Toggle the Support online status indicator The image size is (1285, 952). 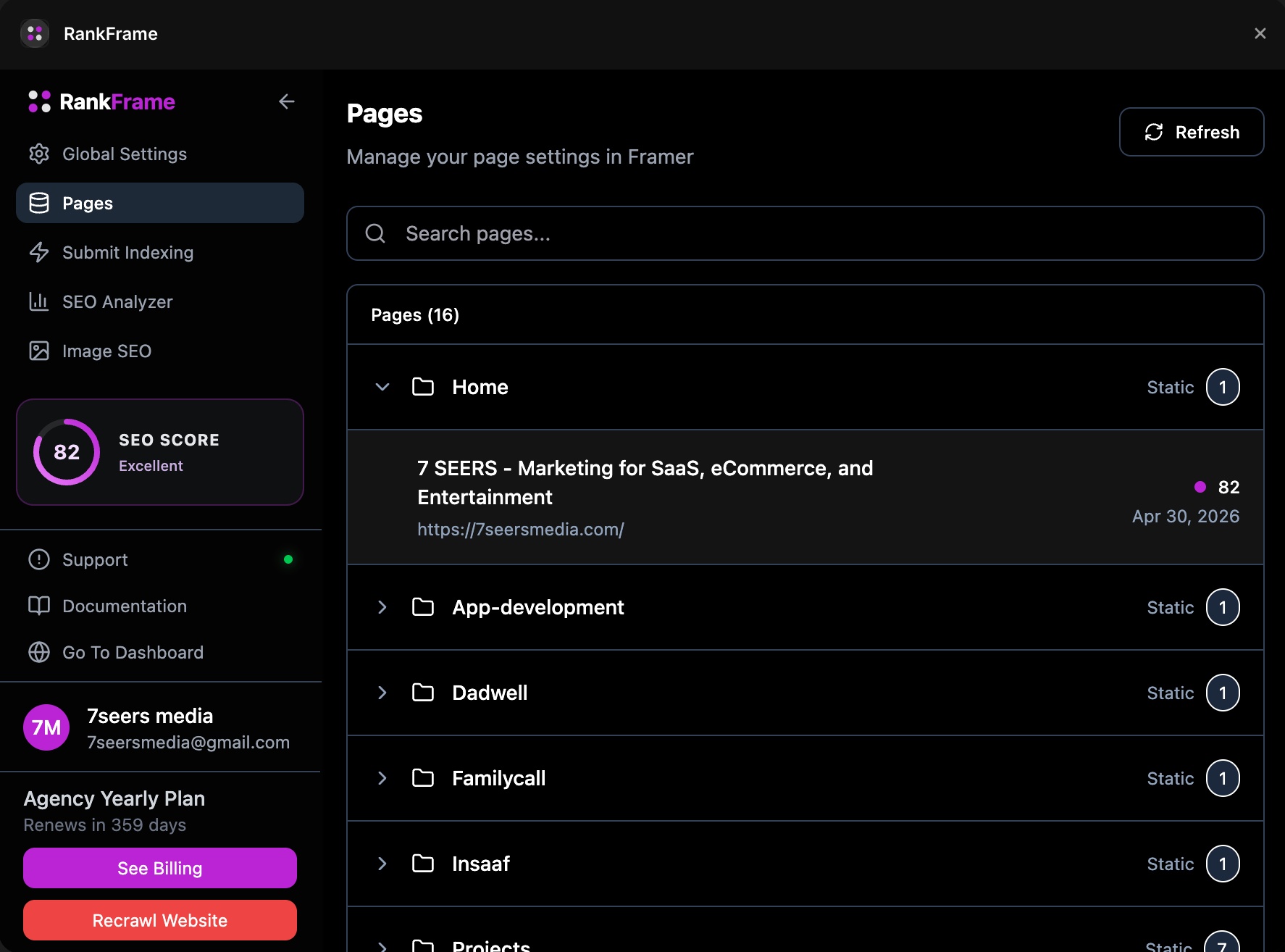point(289,558)
